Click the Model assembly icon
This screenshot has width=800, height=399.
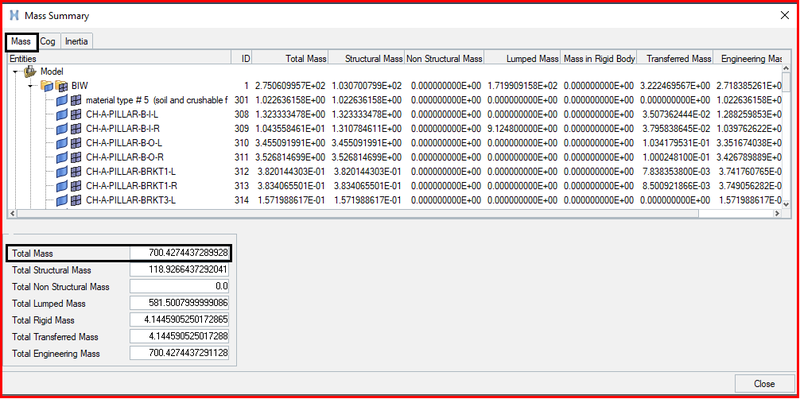pos(31,72)
